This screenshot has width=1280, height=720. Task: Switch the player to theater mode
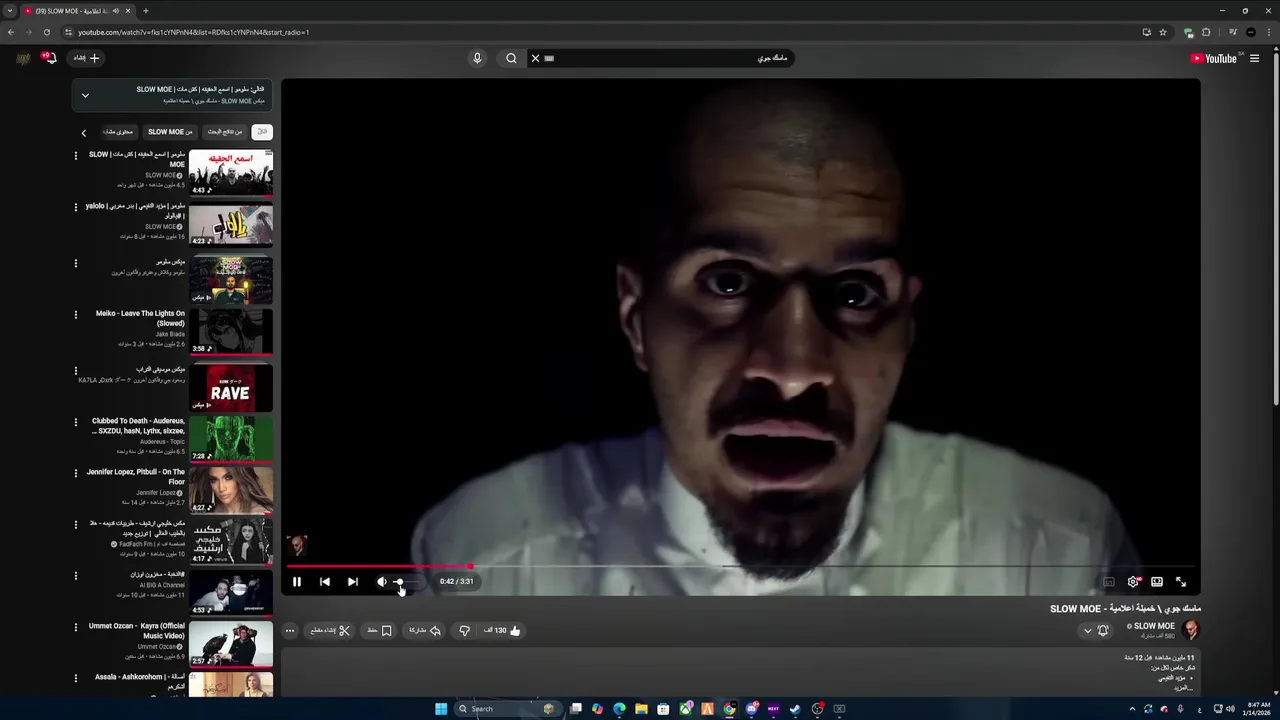1157,581
